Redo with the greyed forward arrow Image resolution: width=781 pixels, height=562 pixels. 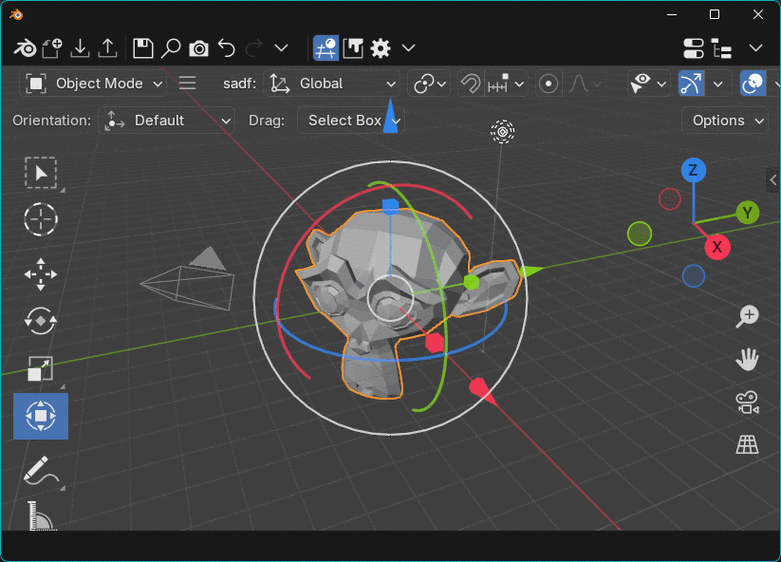[x=254, y=48]
